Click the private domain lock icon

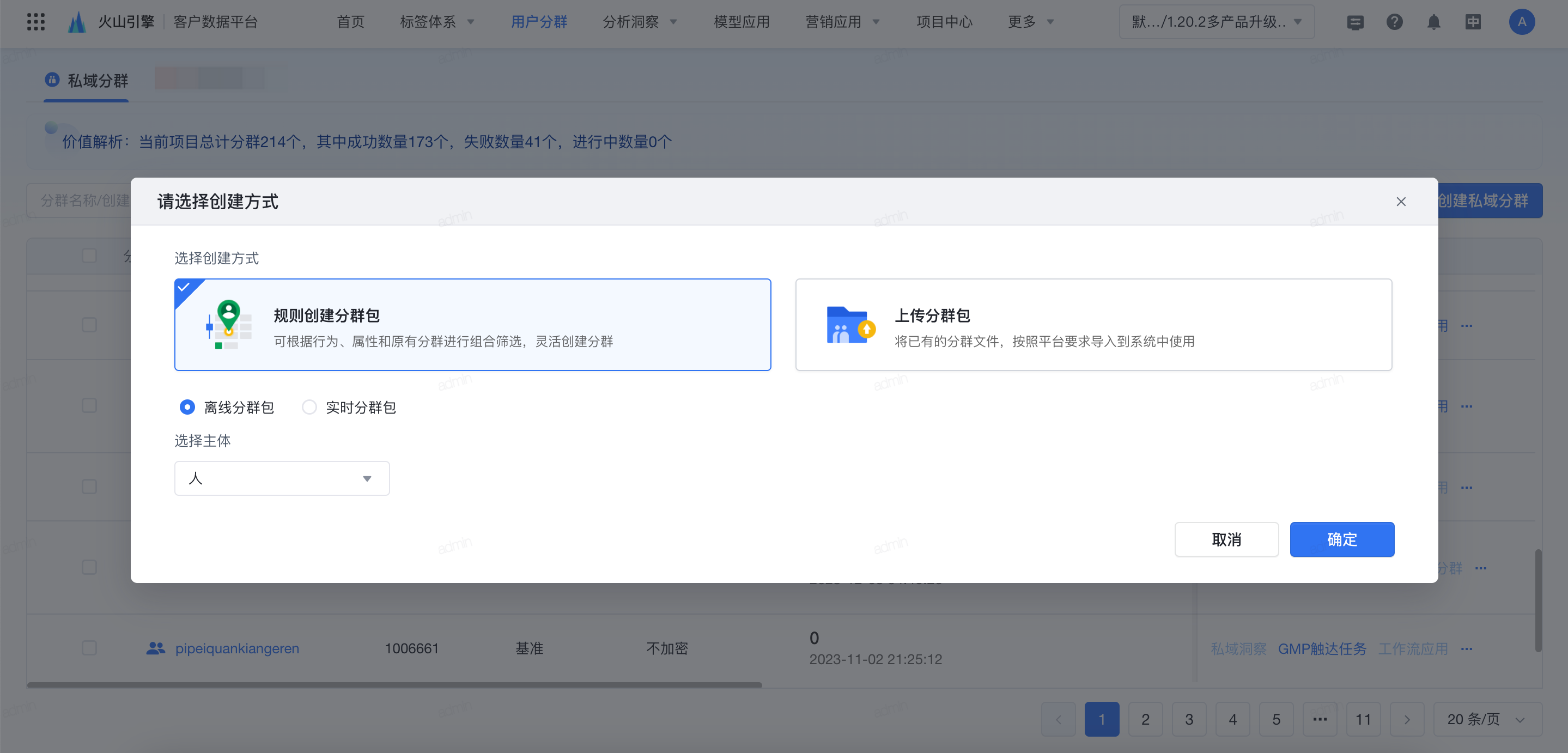tap(52, 80)
